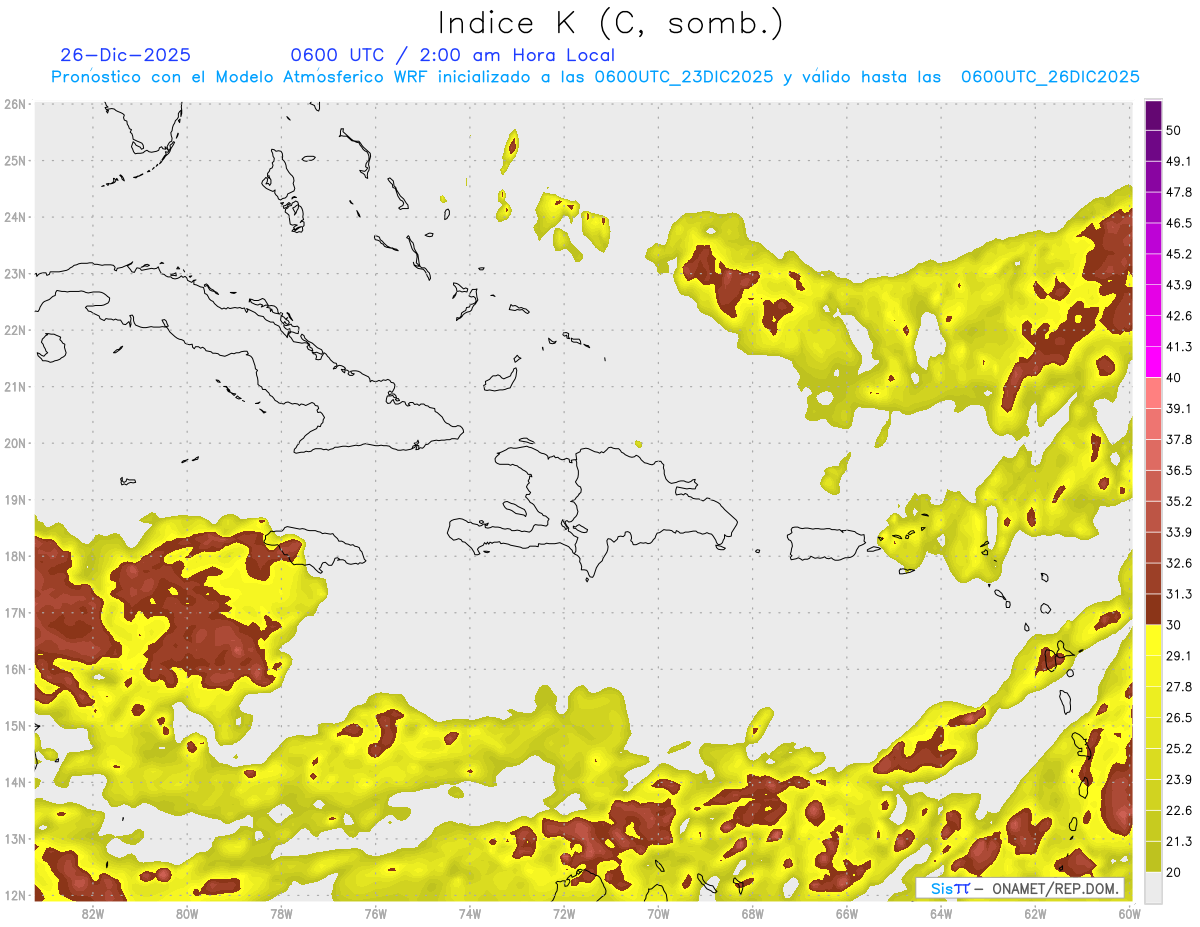This screenshot has height=927, width=1200.
Task: Click the colorbar value 29.1
Action: [1179, 656]
